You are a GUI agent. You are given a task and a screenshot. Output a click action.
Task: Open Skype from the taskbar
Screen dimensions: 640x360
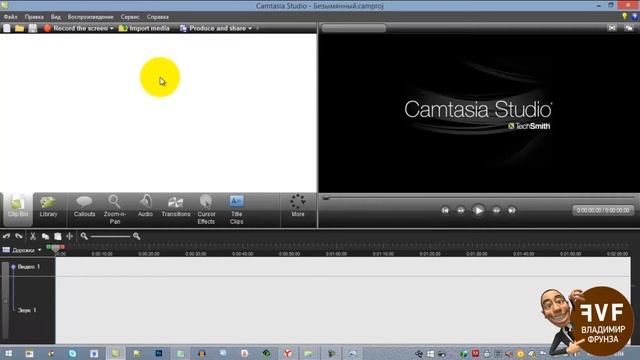72,353
